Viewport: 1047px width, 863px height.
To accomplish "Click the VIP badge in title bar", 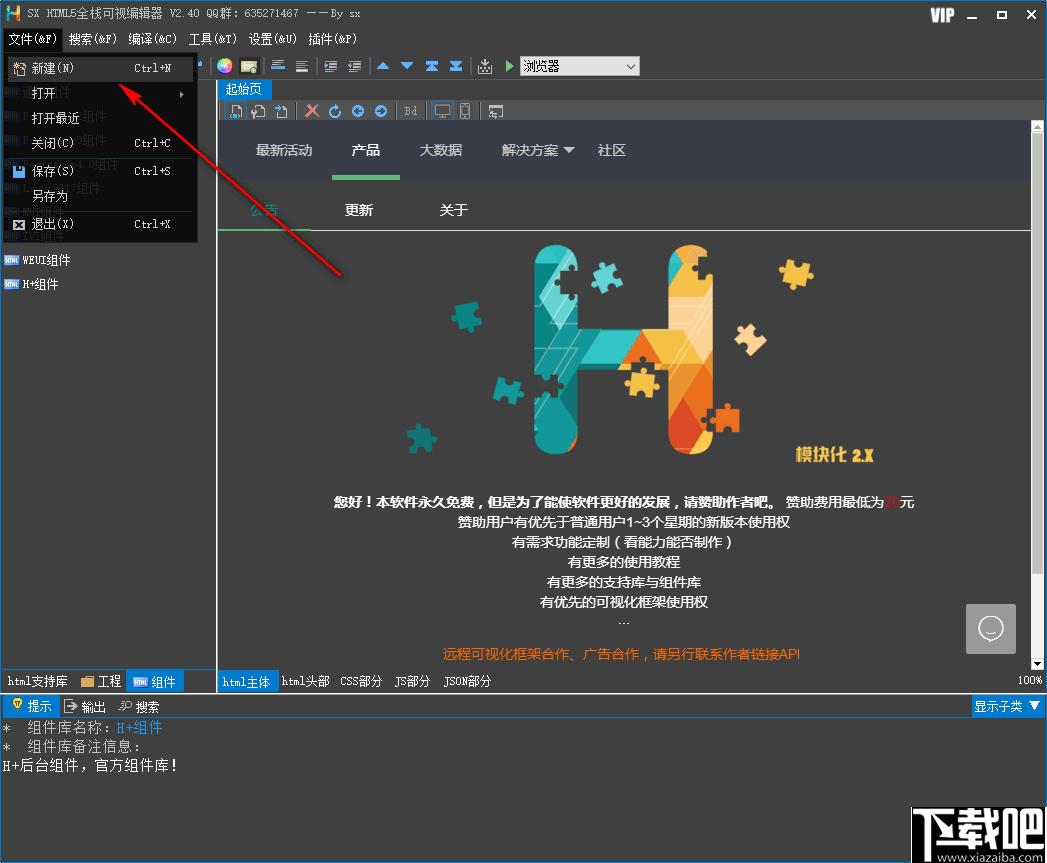I will point(942,15).
